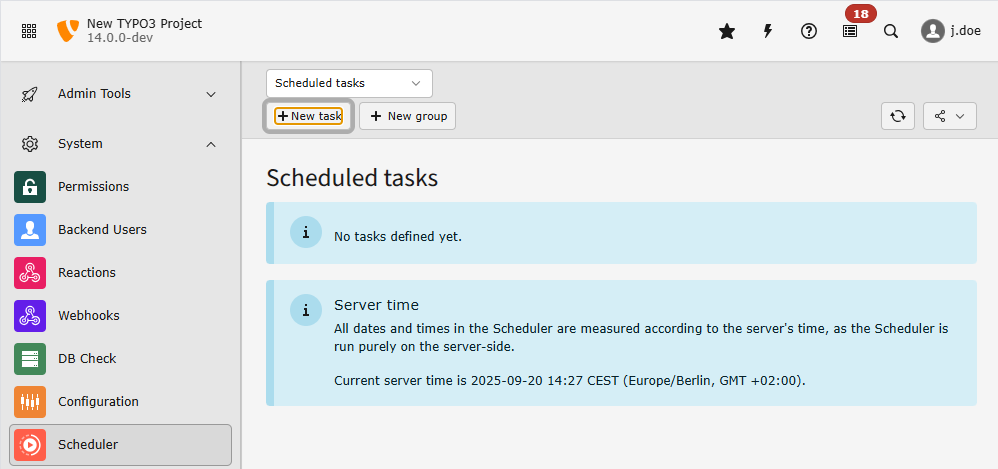Open the Scheduled tasks dropdown

349,83
